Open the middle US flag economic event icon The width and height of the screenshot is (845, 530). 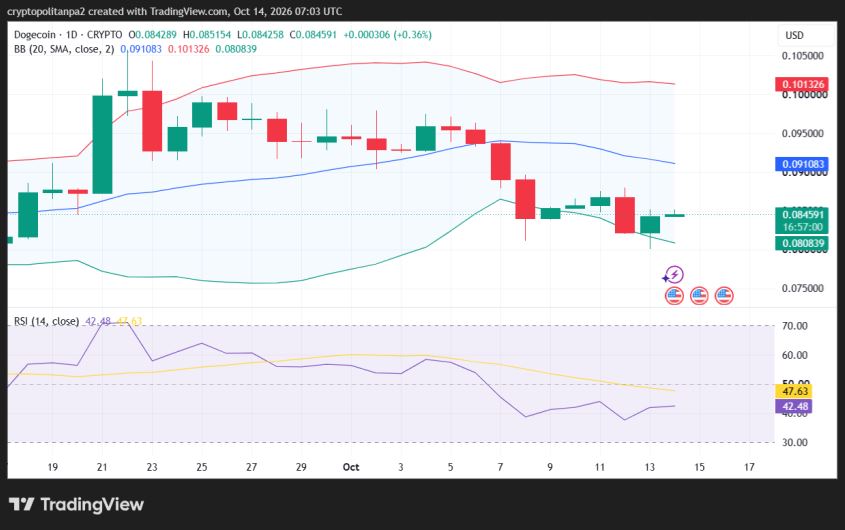(699, 295)
